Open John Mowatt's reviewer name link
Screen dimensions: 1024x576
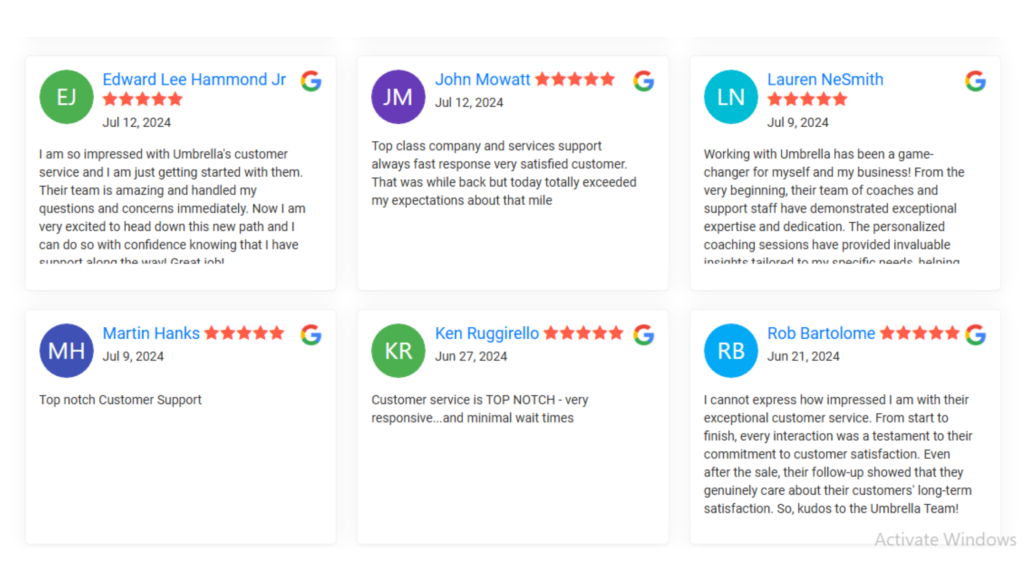coord(483,80)
